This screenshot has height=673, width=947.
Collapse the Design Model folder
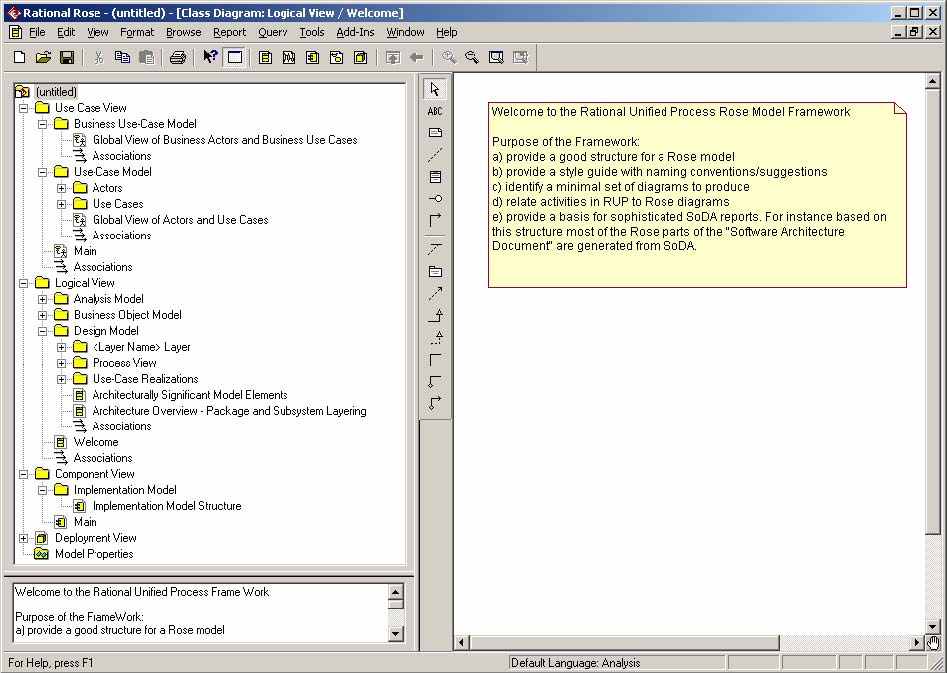click(x=42, y=331)
